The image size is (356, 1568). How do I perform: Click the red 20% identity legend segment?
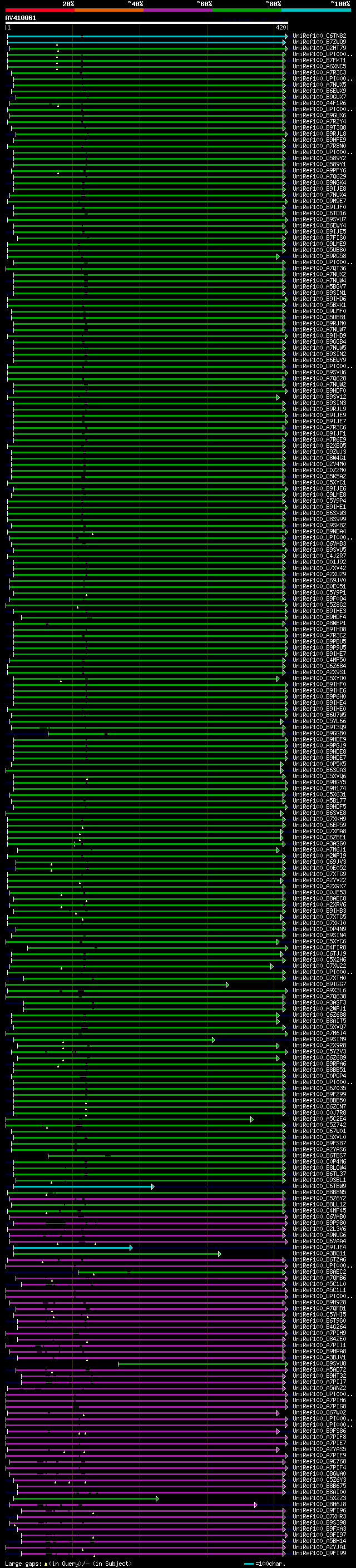coord(39,11)
